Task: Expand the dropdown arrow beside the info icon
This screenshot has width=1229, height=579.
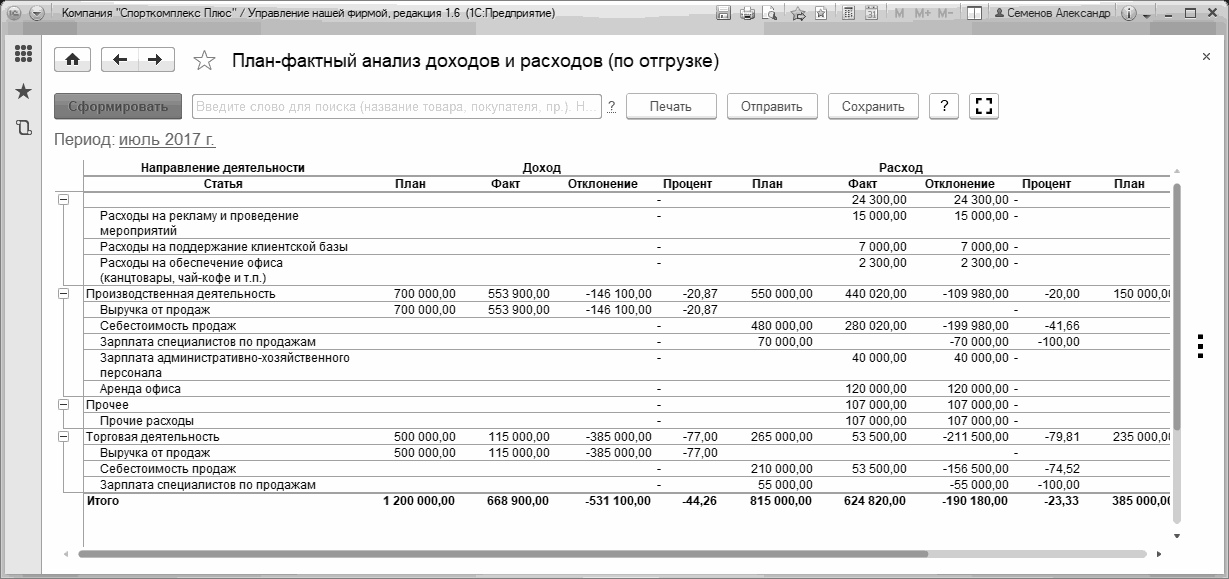Action: click(x=1146, y=15)
